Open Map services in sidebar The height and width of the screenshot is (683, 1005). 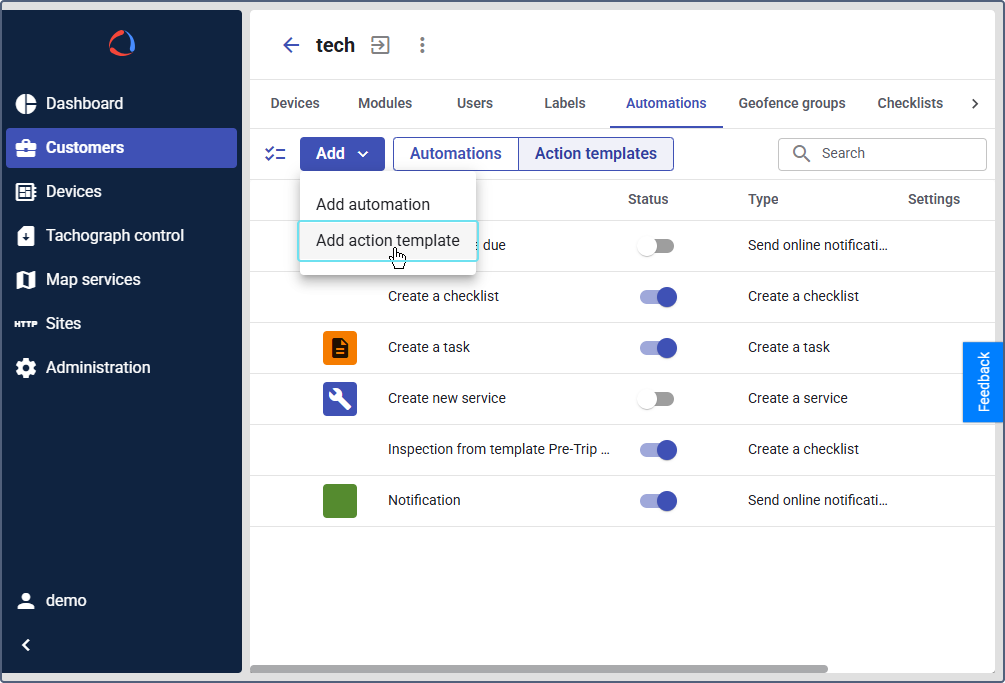click(93, 280)
